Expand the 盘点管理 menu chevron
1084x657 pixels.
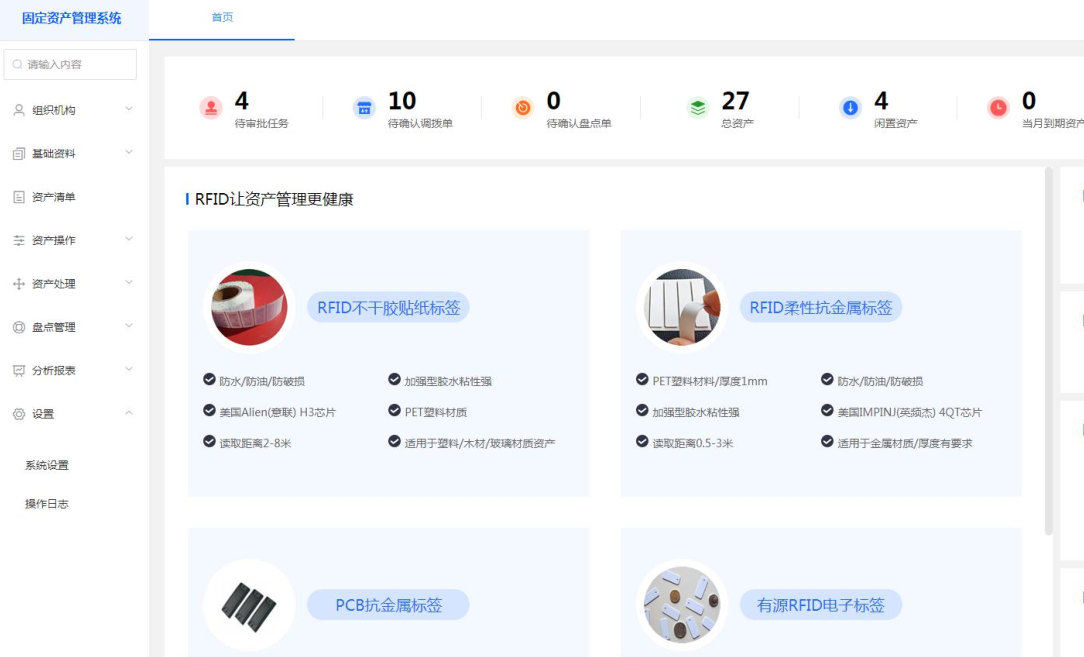click(x=129, y=326)
